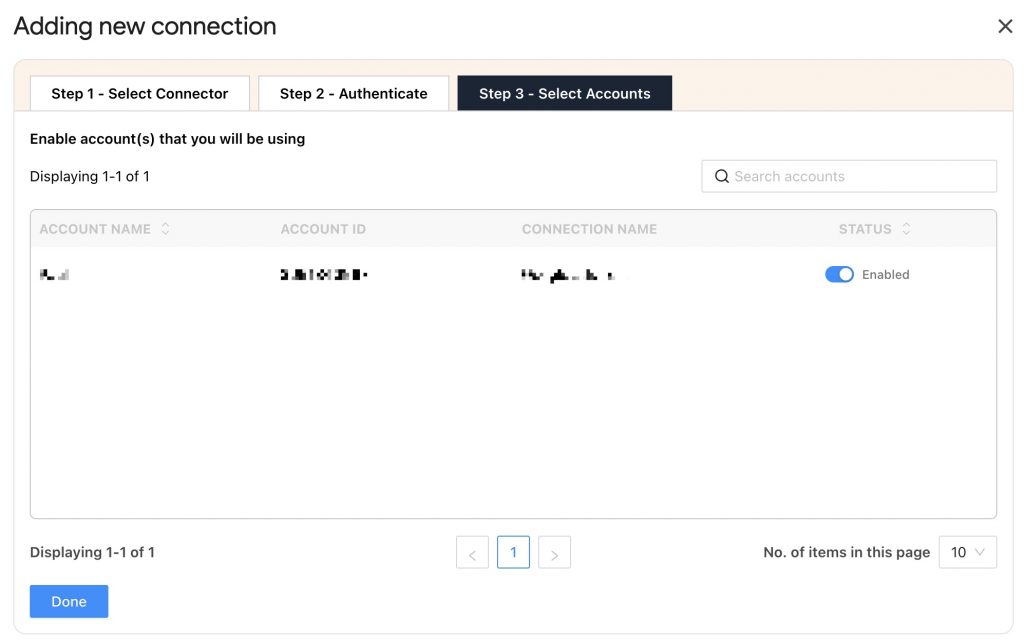Click the Account ID column header
This screenshot has height=643, width=1024.
click(x=323, y=229)
